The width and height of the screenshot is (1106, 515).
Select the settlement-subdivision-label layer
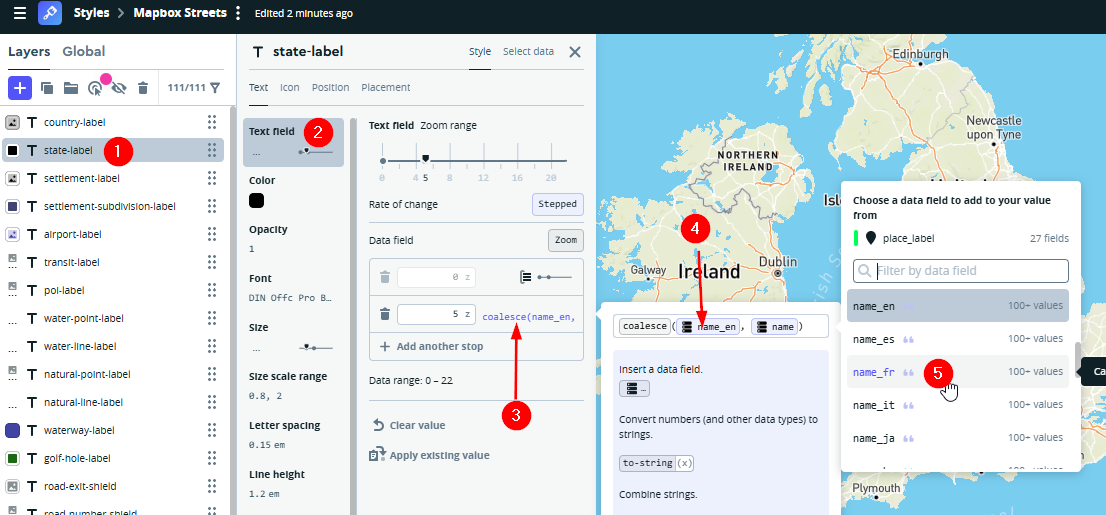[x=113, y=206]
